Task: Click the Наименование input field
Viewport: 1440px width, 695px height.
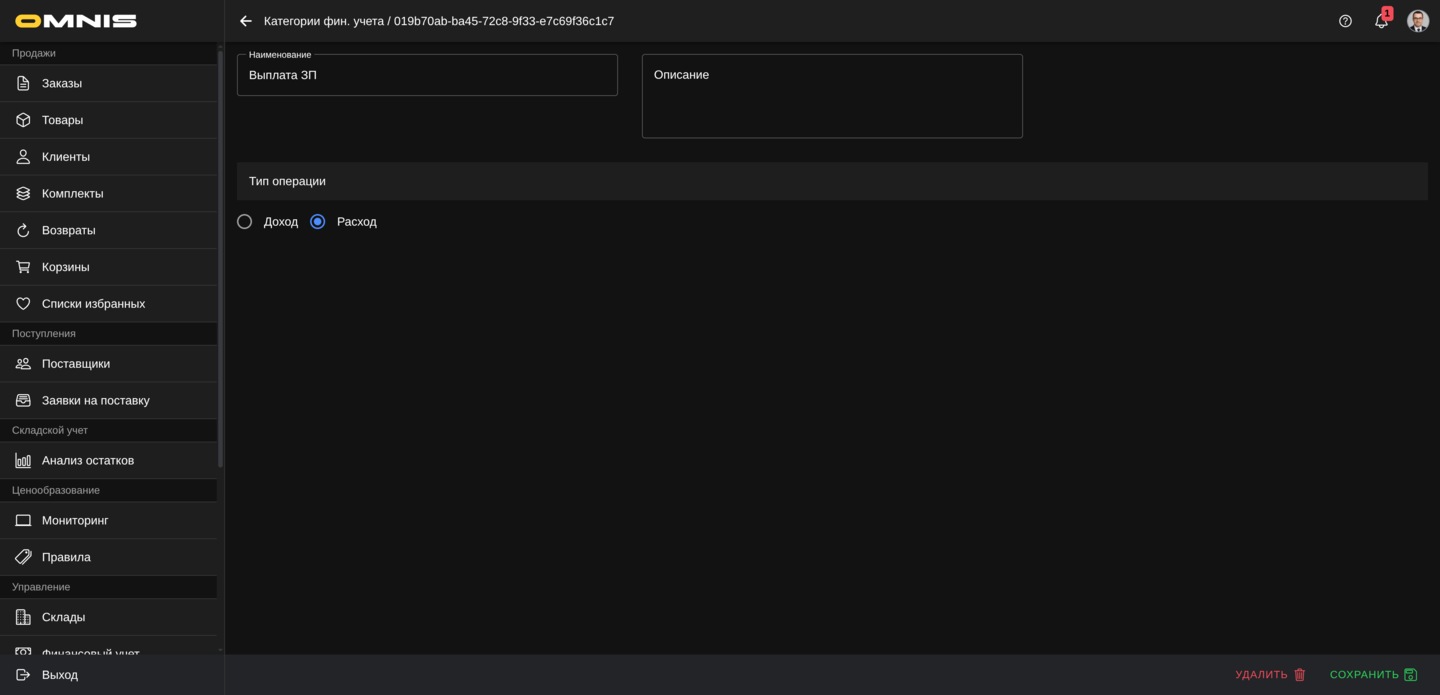Action: coord(427,75)
